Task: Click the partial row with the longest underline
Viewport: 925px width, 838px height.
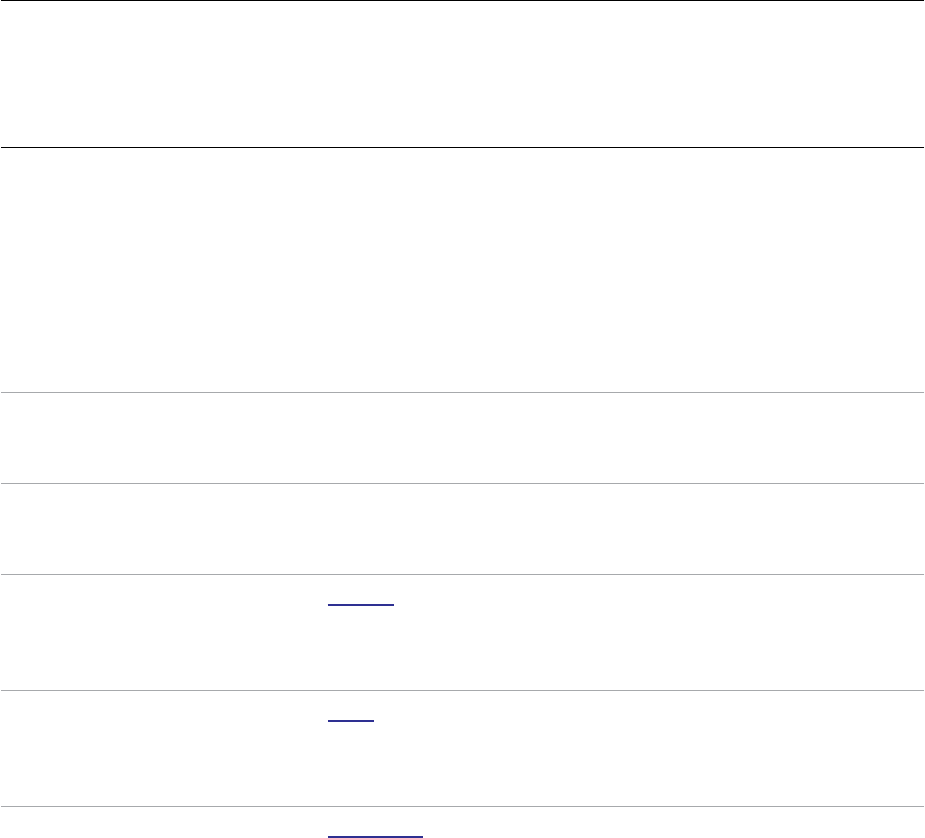Action: coord(462,823)
